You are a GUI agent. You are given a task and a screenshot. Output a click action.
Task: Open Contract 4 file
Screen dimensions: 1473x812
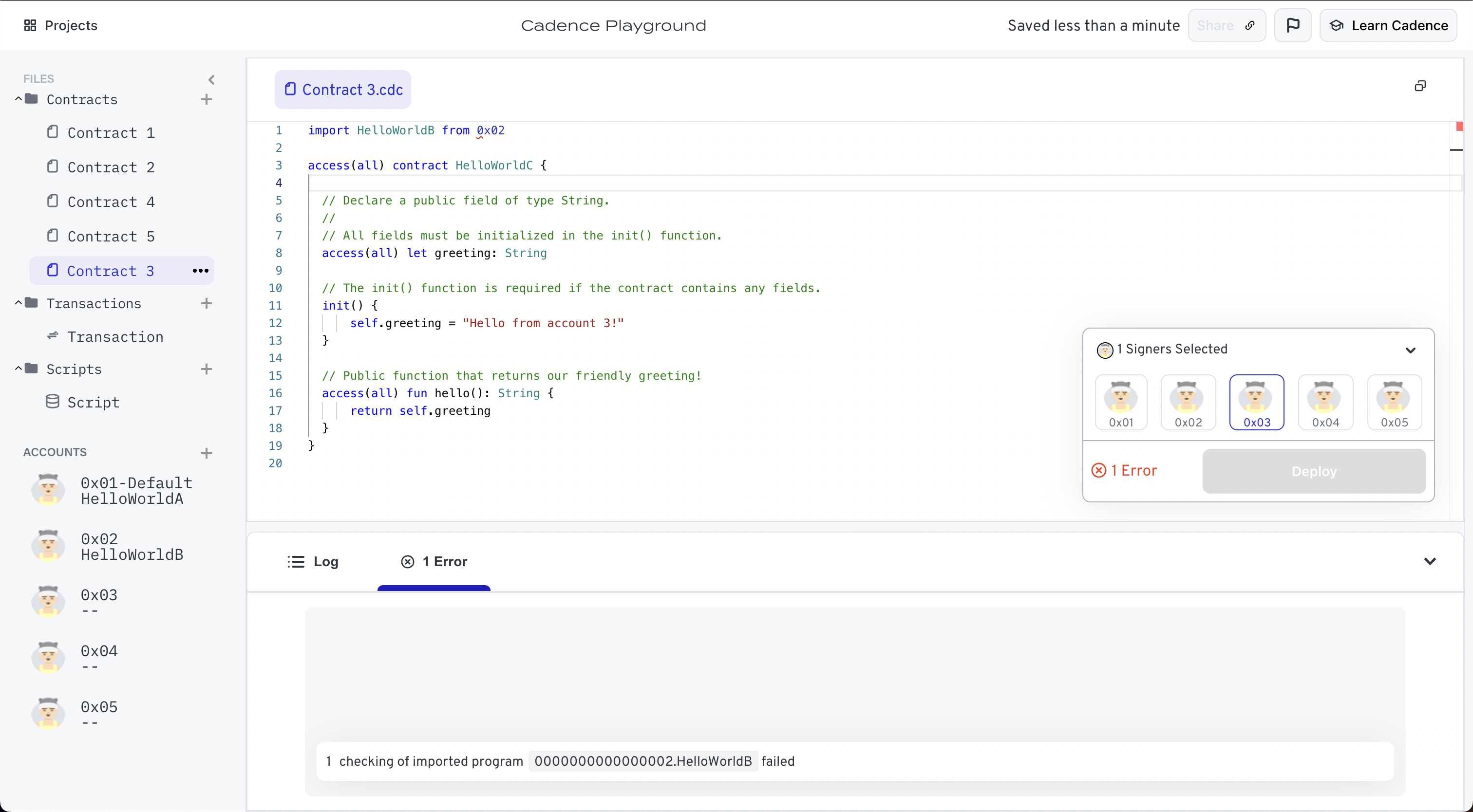click(122, 202)
